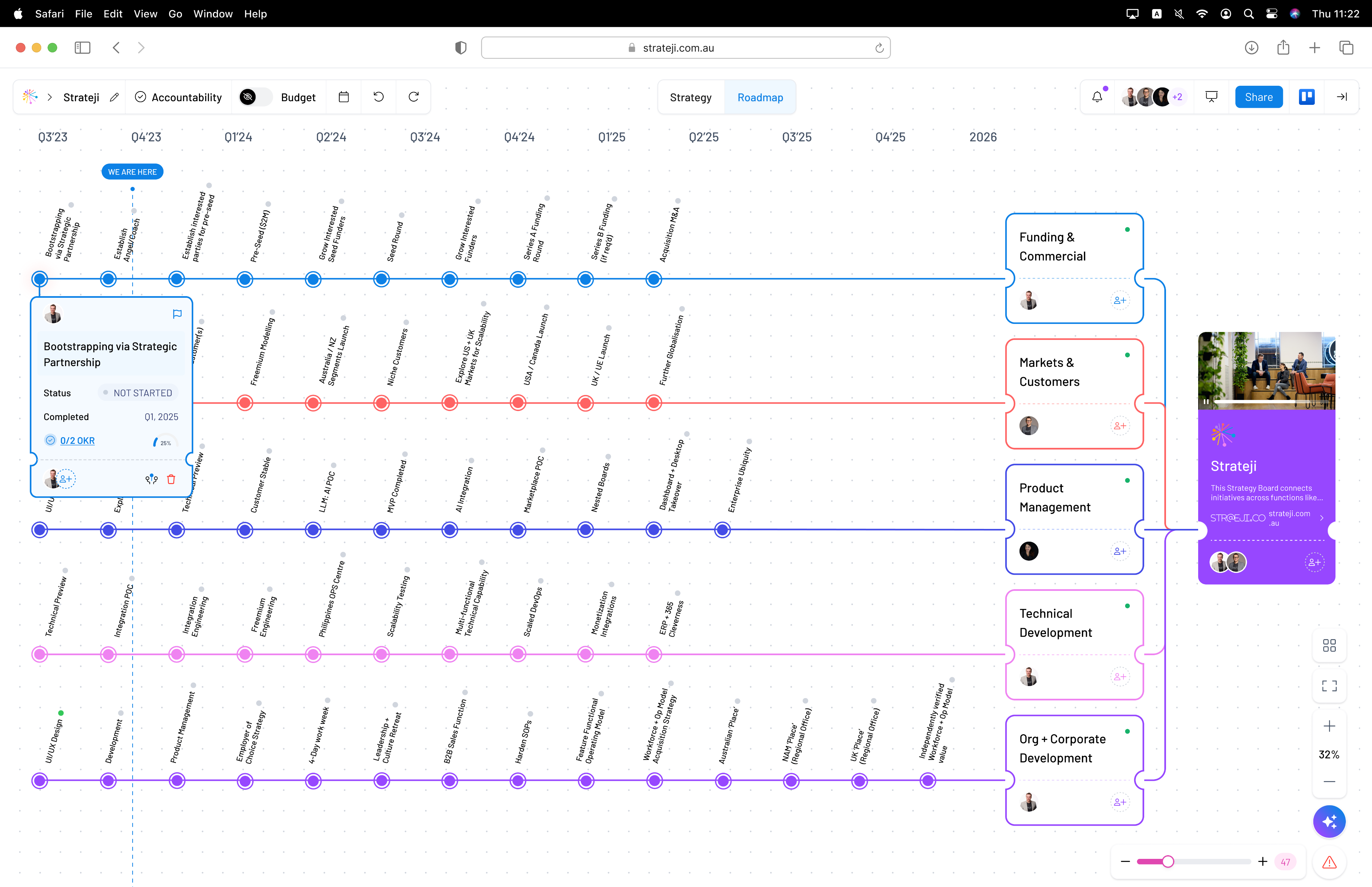Open presentation mode screen icon
This screenshot has width=1372, height=887.
pyautogui.click(x=1211, y=97)
